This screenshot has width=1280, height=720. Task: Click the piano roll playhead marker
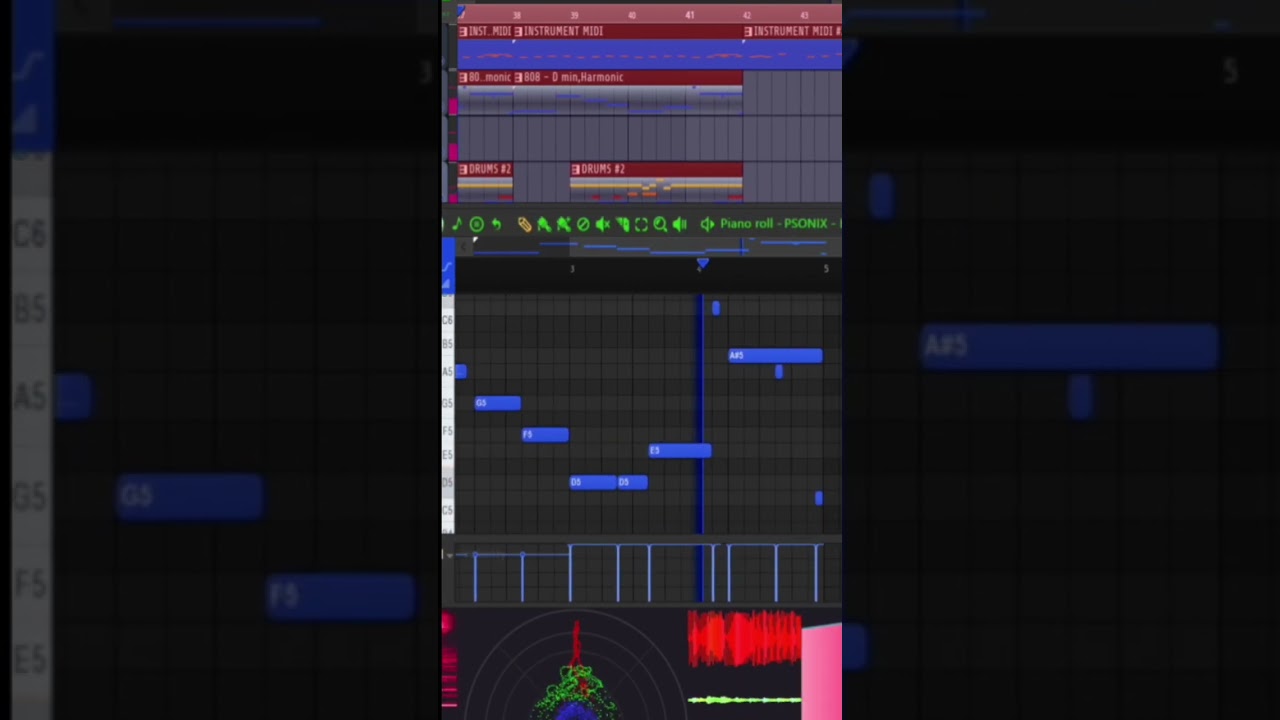(x=702, y=263)
